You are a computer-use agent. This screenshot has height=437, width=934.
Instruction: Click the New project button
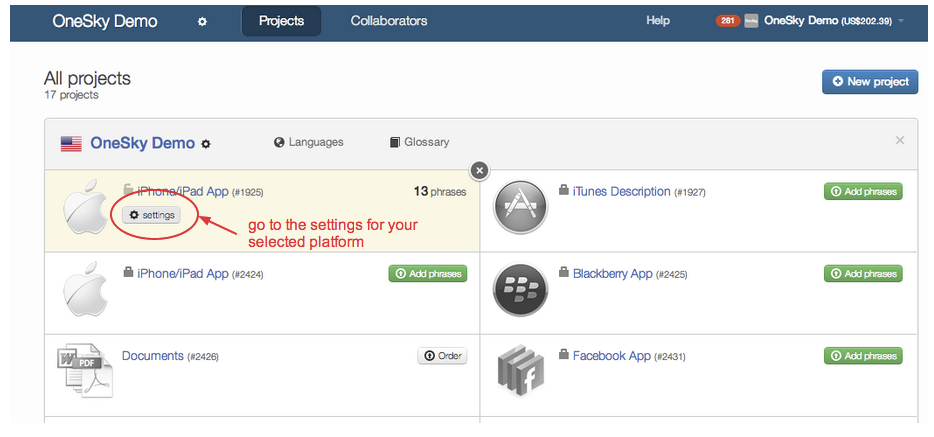coord(870,82)
